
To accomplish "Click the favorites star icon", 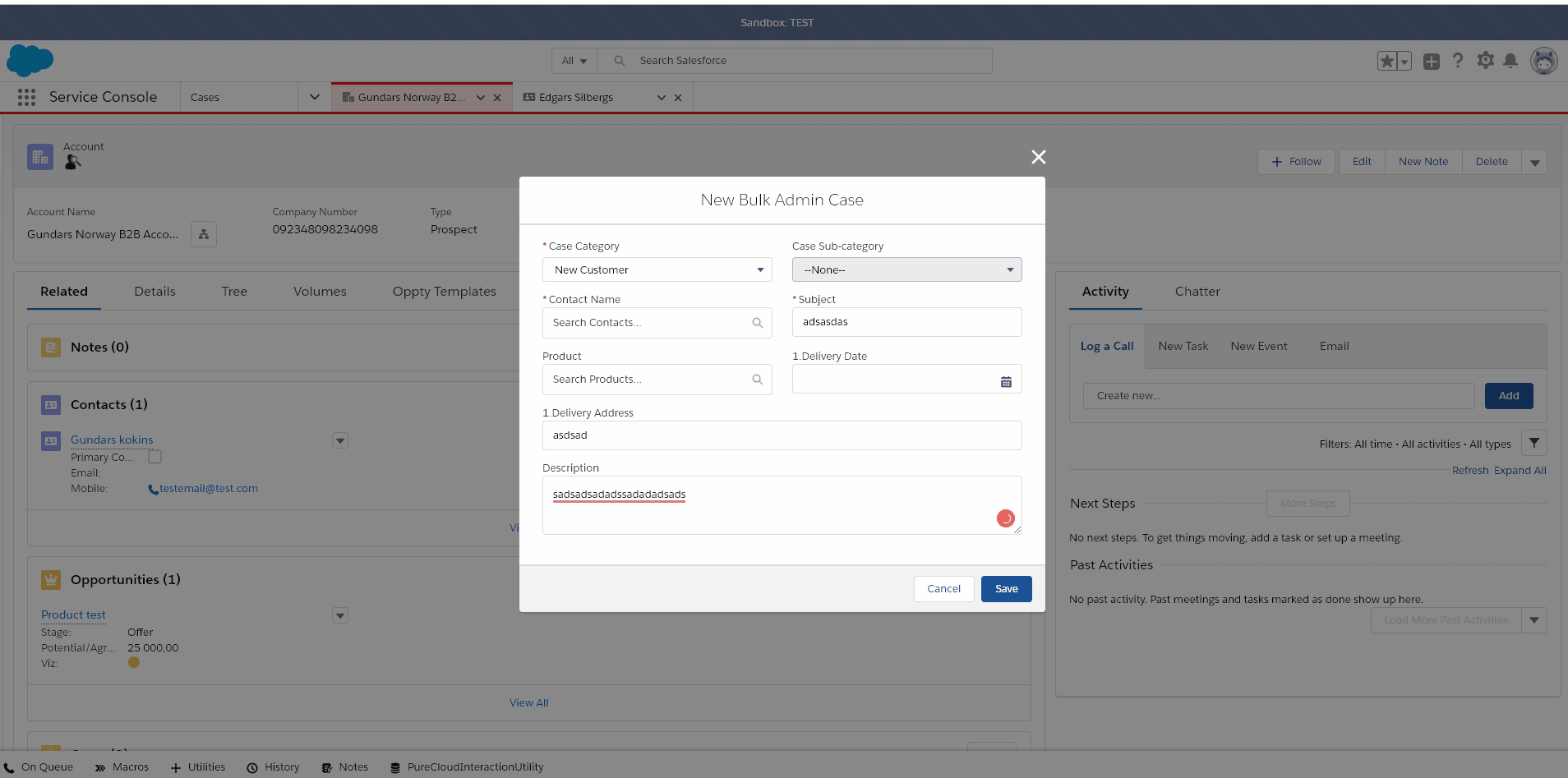I will pyautogui.click(x=1387, y=60).
